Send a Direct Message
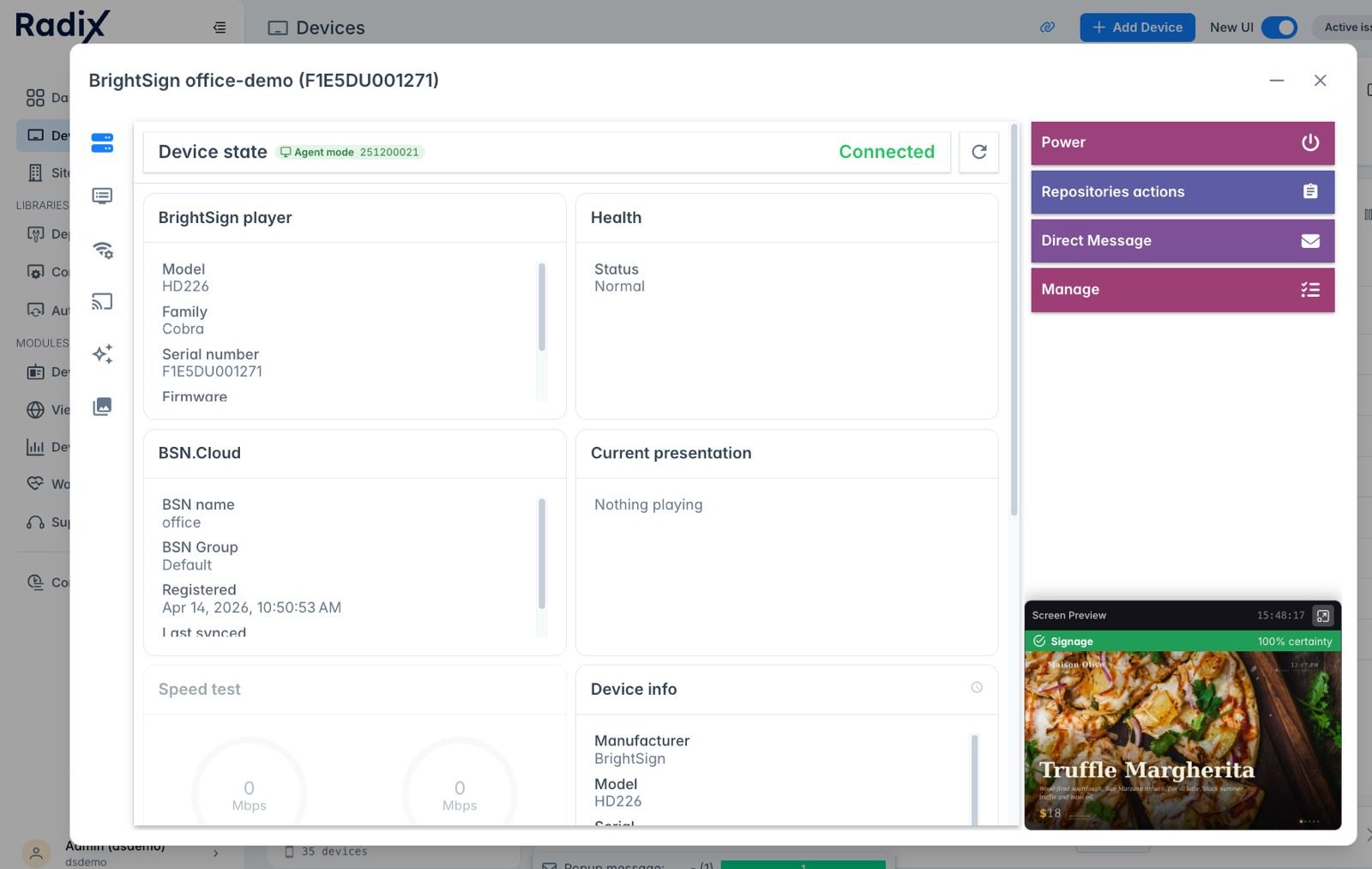This screenshot has height=869, width=1372. (1182, 240)
